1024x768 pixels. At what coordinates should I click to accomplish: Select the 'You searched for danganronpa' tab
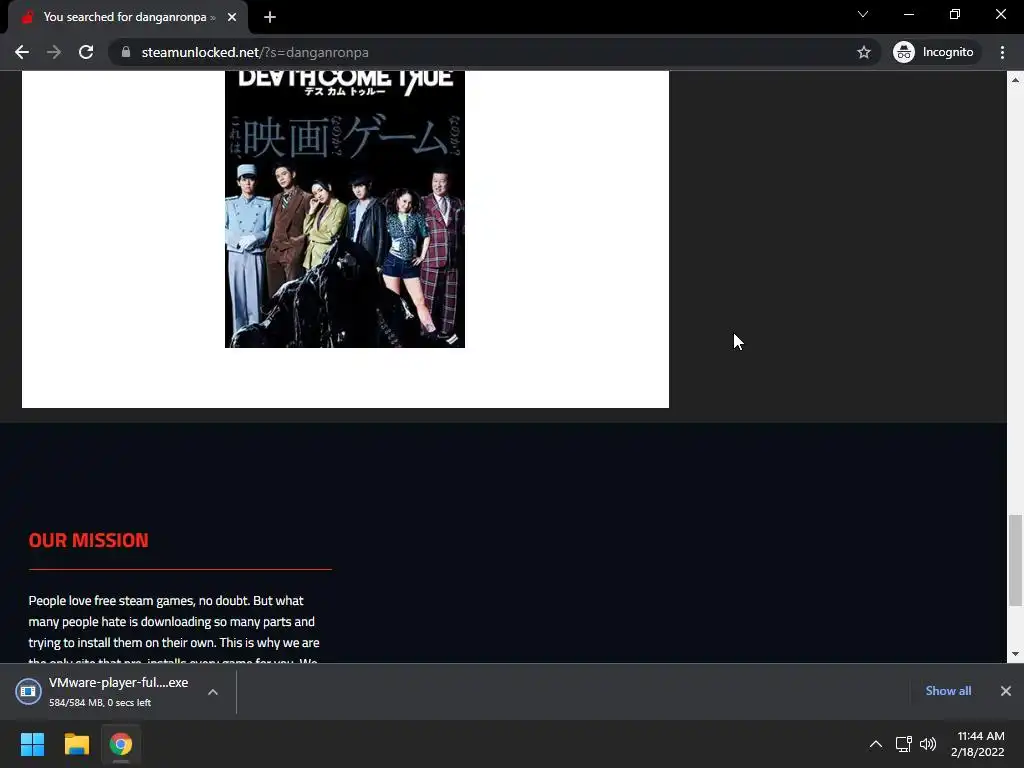pos(128,17)
